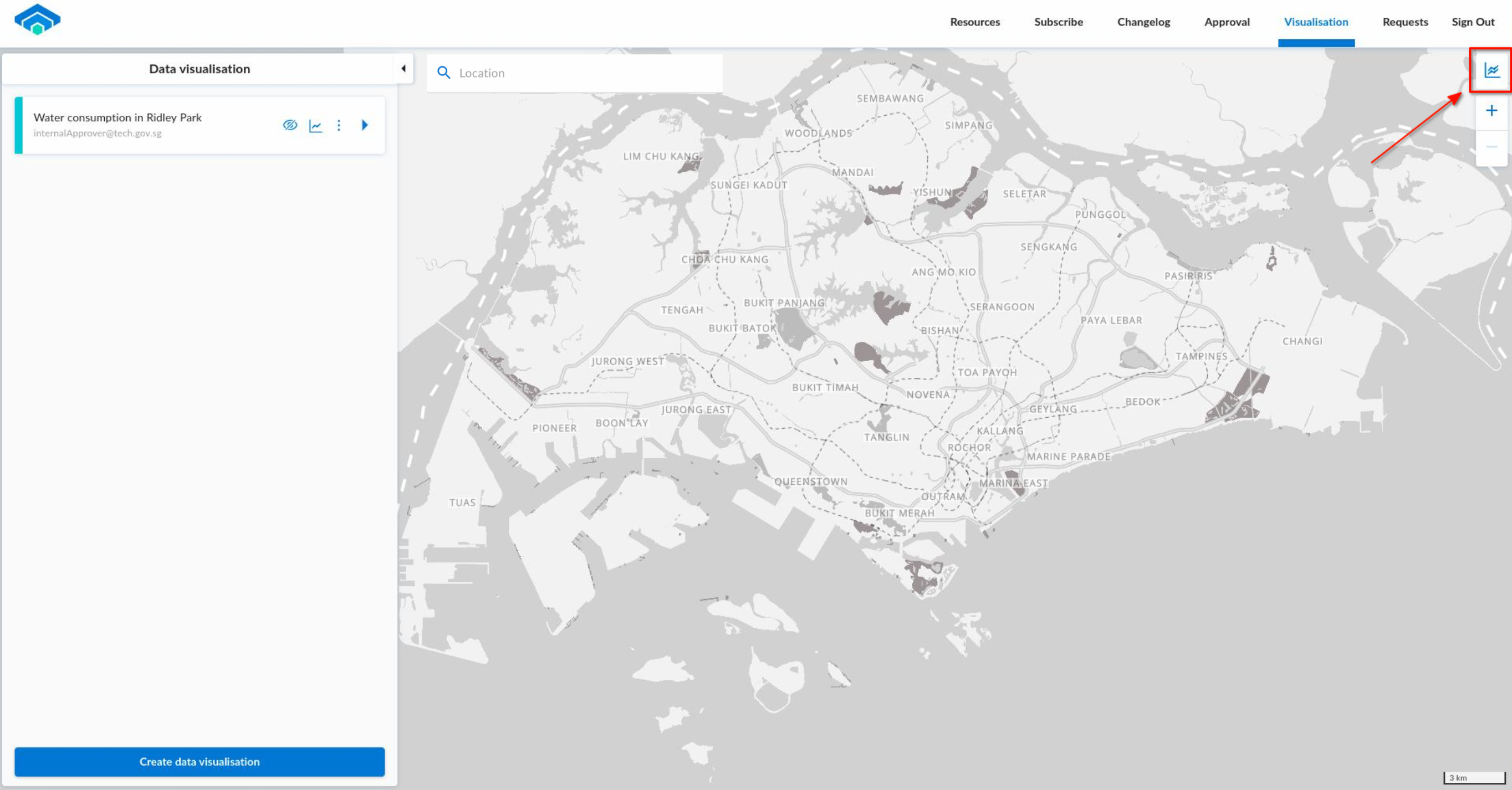Viewport: 1512px width, 790px height.
Task: Navigate to the Approval tab
Action: pyautogui.click(x=1227, y=22)
